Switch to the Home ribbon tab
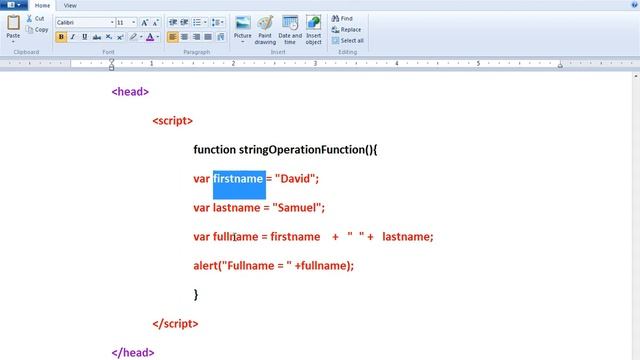The height and width of the screenshot is (360, 640). 42,6
